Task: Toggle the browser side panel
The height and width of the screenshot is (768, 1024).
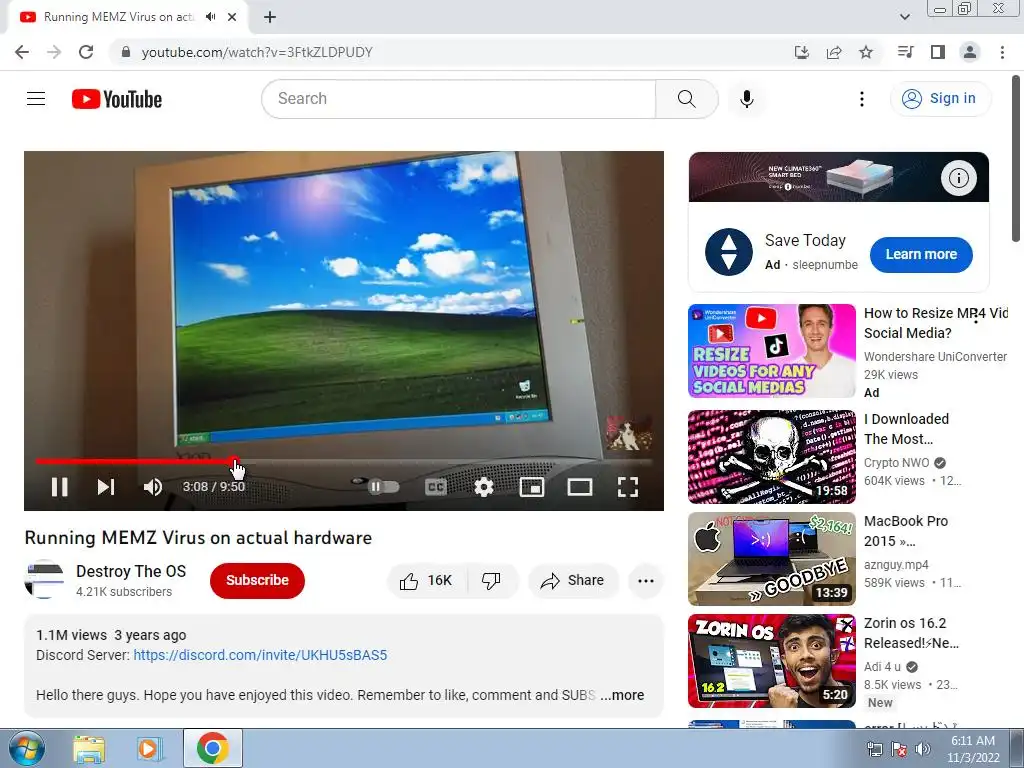Action: pyautogui.click(x=938, y=52)
